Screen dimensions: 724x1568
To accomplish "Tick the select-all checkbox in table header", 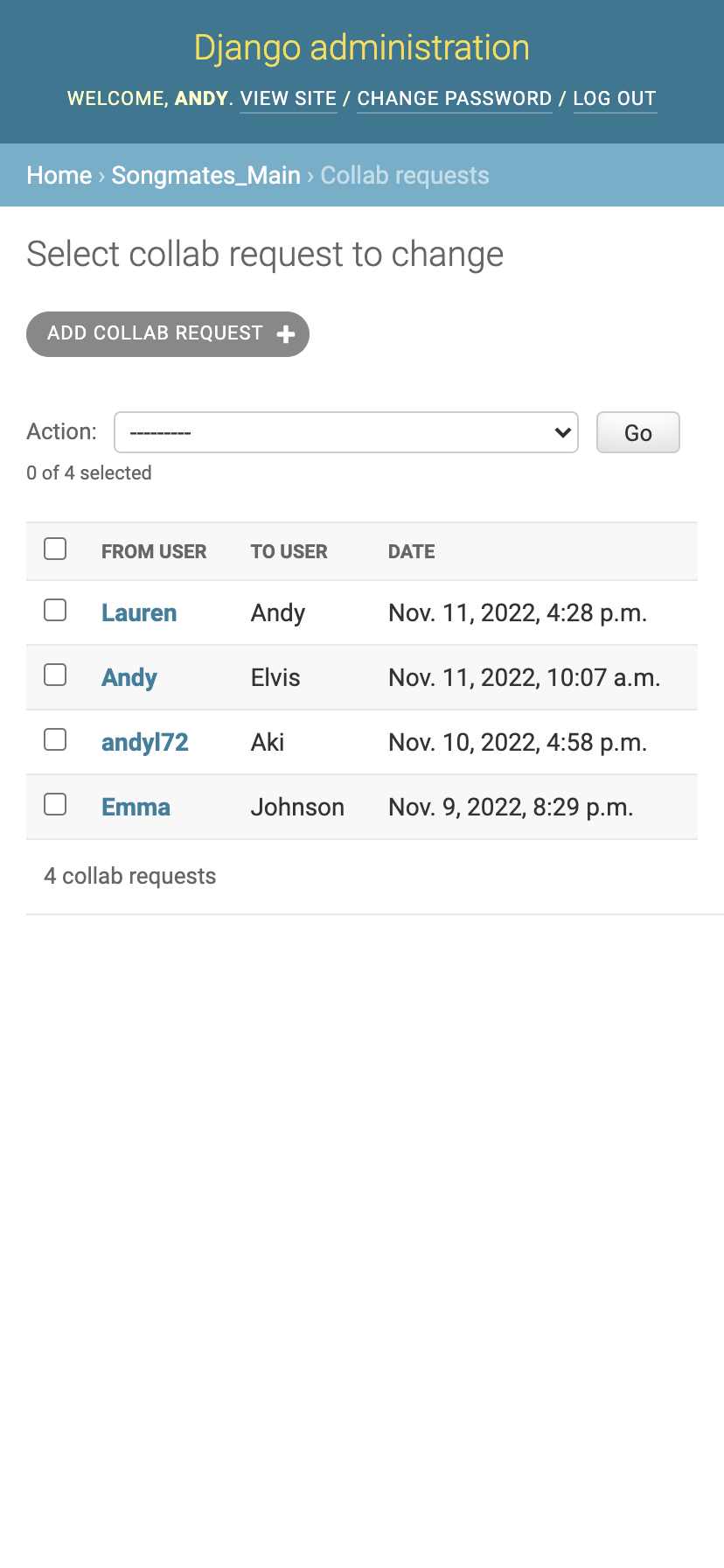I will 55,549.
